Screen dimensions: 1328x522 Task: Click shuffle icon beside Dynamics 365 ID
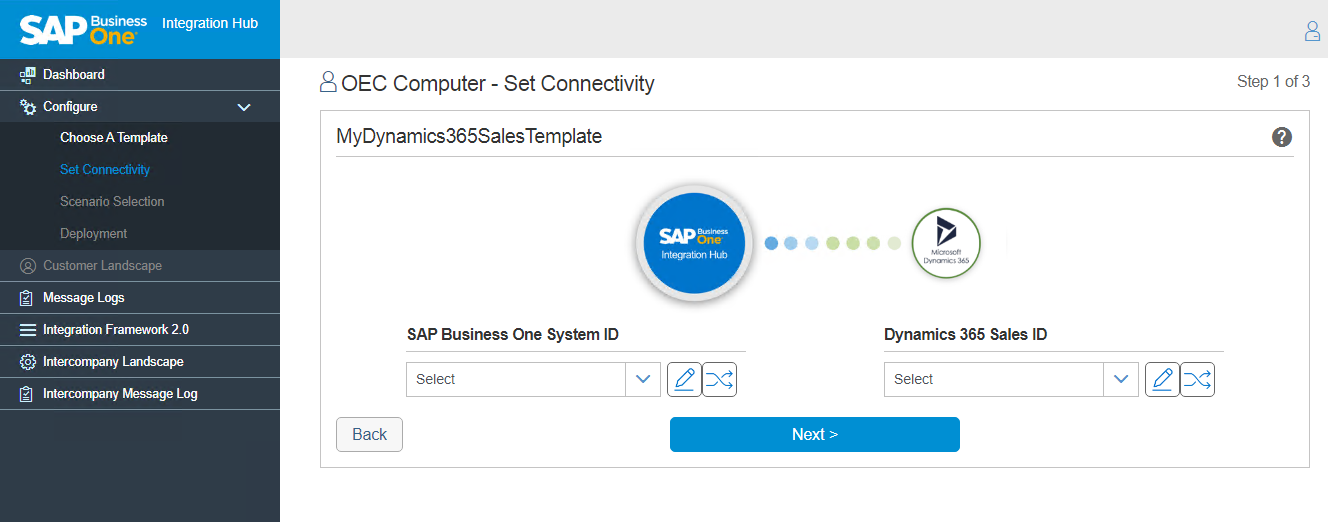pos(1197,379)
